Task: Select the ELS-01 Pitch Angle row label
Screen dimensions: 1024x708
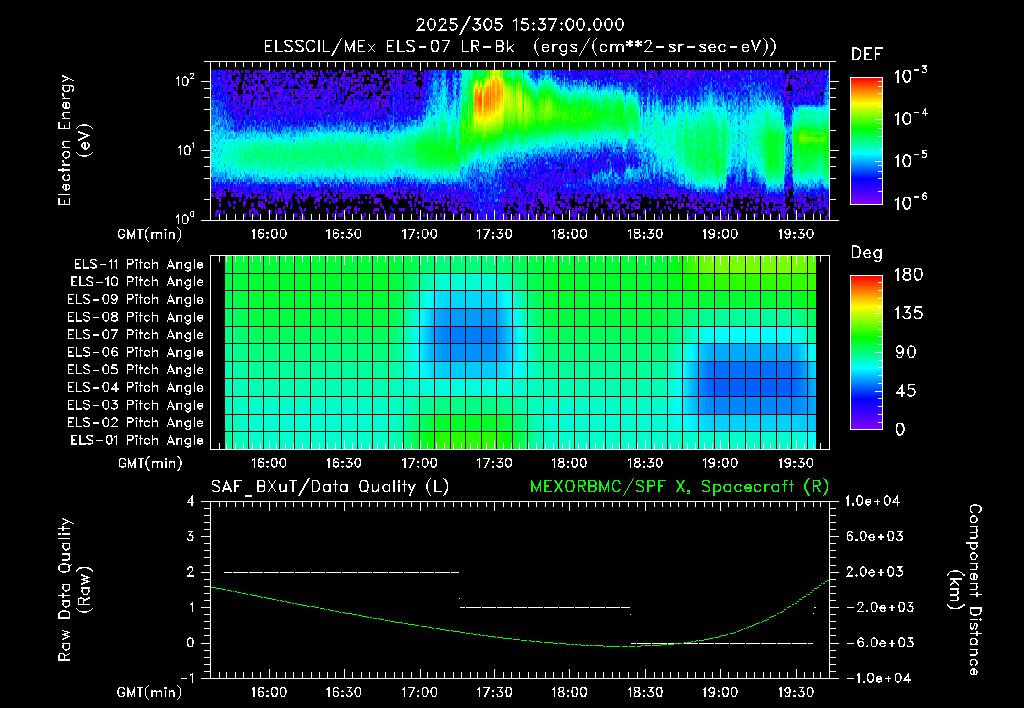Action: point(137,440)
